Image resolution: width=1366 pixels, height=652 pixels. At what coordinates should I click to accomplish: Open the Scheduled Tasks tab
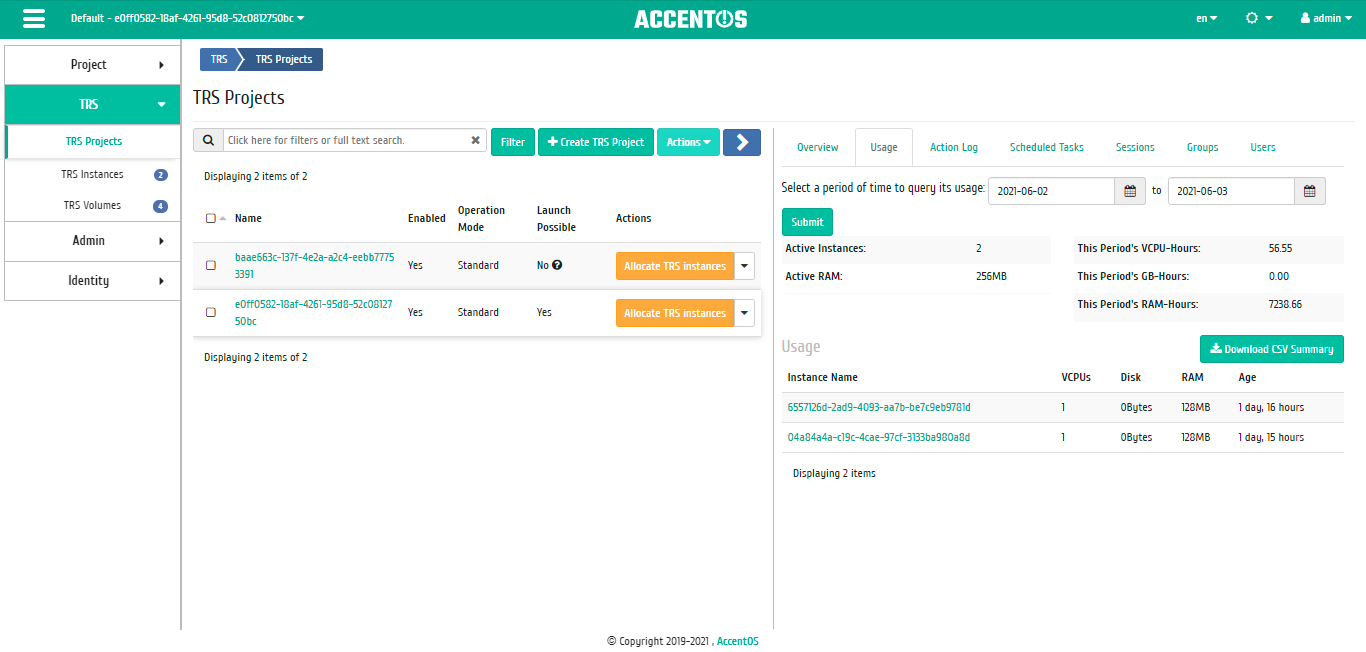pyautogui.click(x=1047, y=147)
